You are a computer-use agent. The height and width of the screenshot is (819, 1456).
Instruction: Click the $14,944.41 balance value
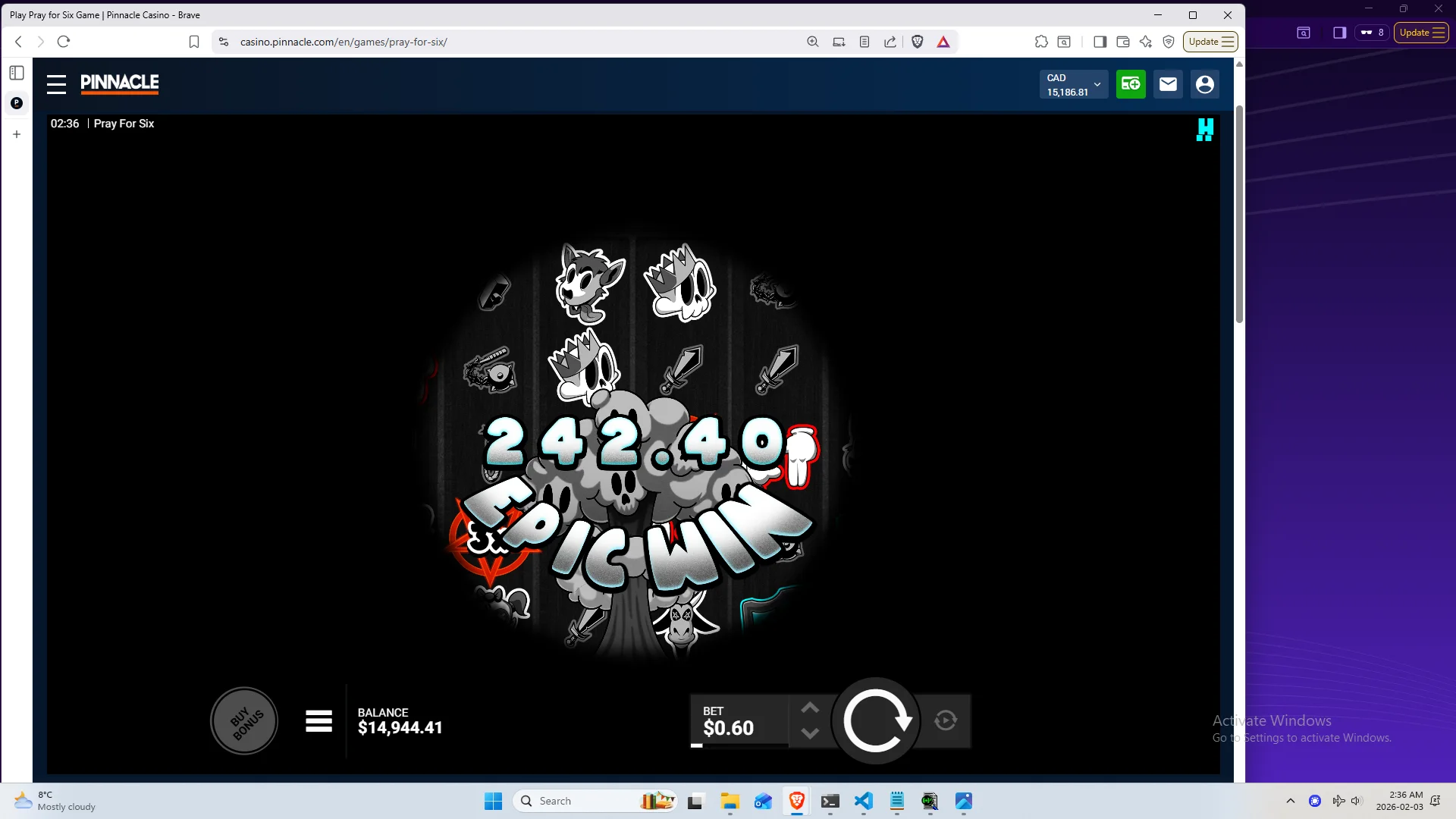400,728
